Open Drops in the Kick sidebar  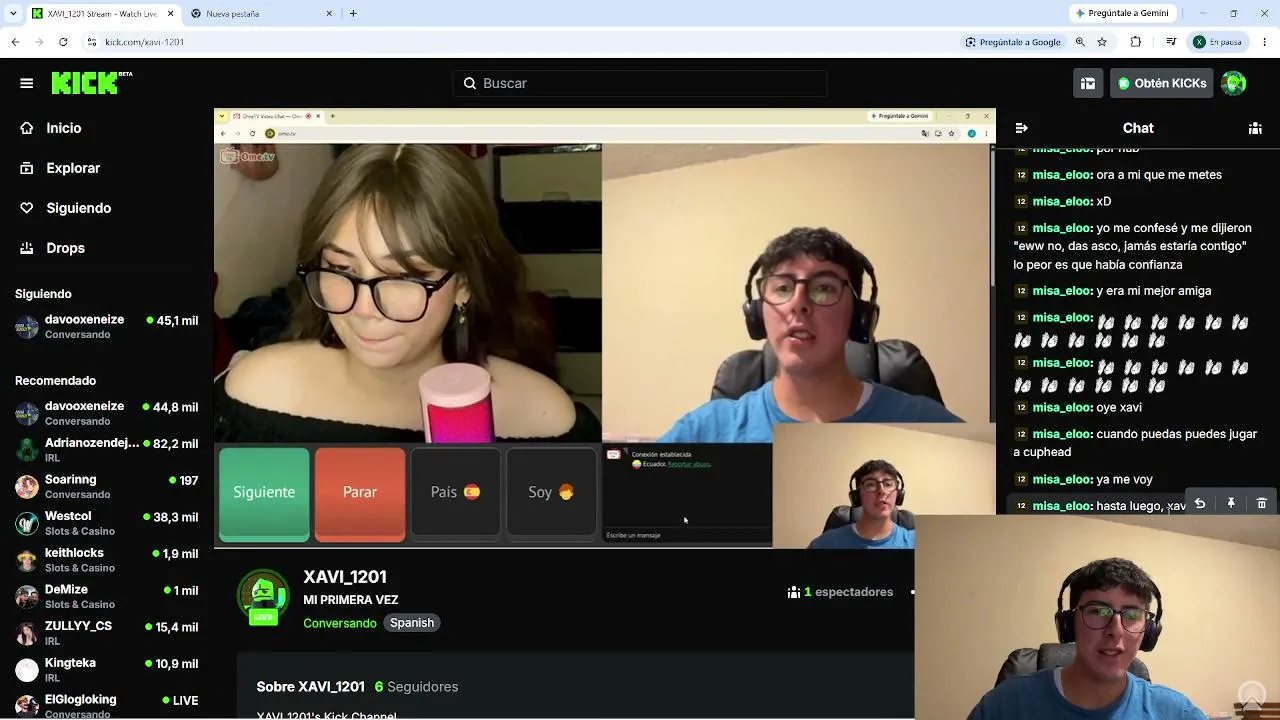point(66,248)
